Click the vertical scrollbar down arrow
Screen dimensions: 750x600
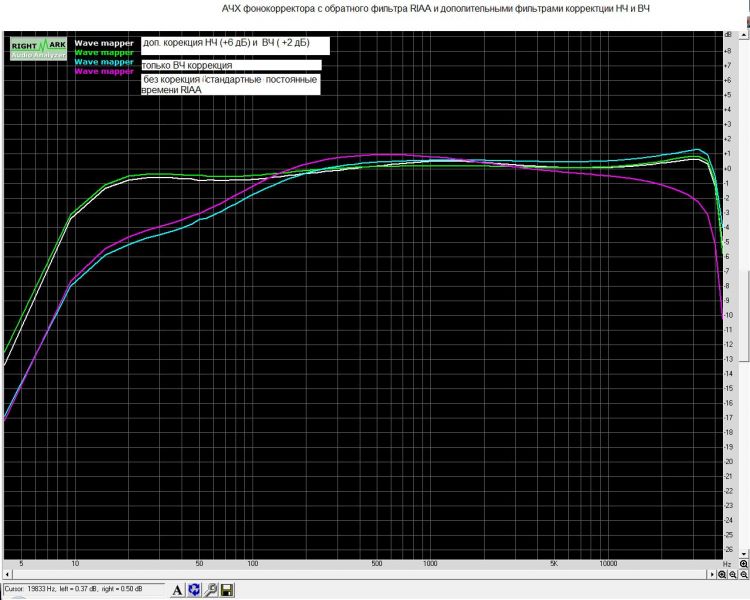coord(744,554)
